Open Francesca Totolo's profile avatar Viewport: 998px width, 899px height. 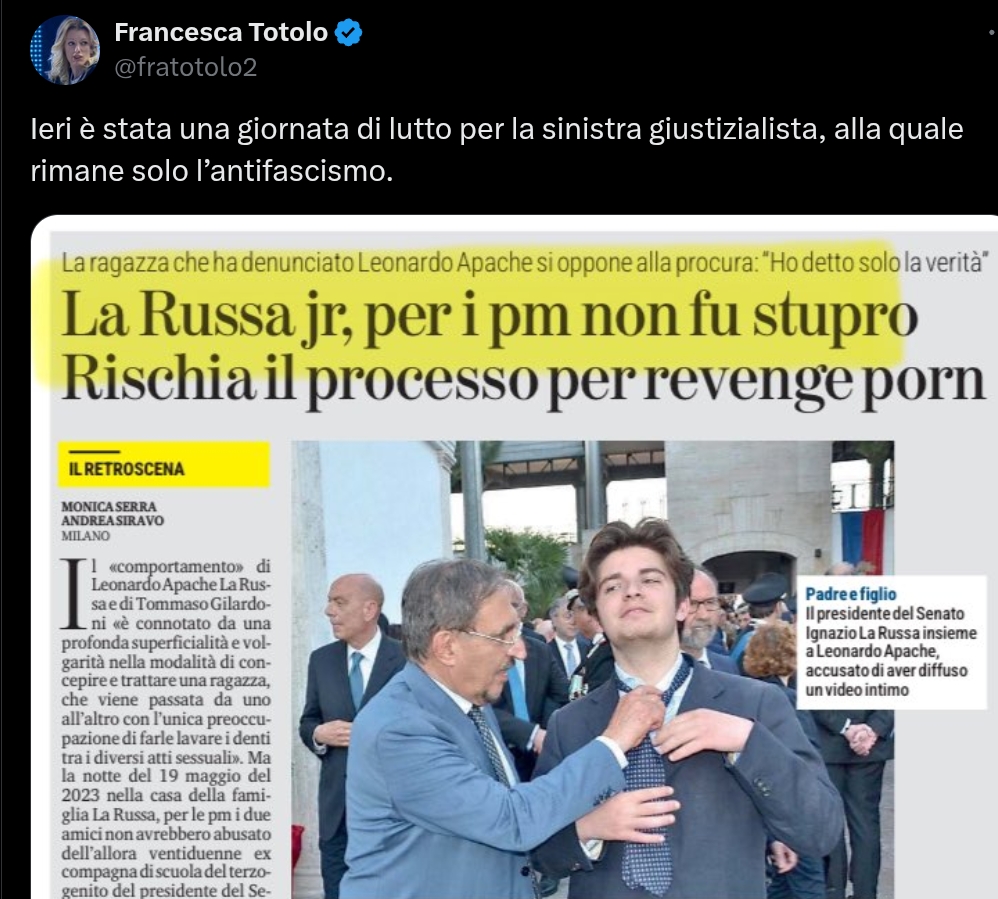(x=65, y=50)
